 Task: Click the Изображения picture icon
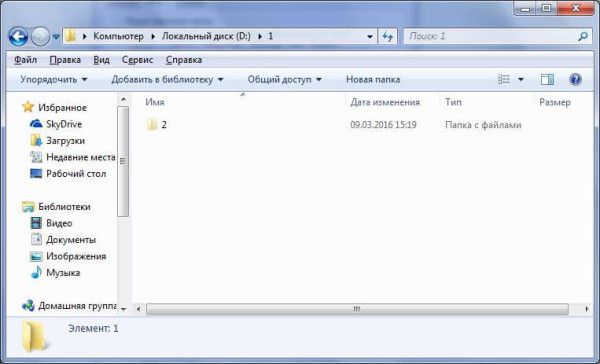(x=36, y=256)
